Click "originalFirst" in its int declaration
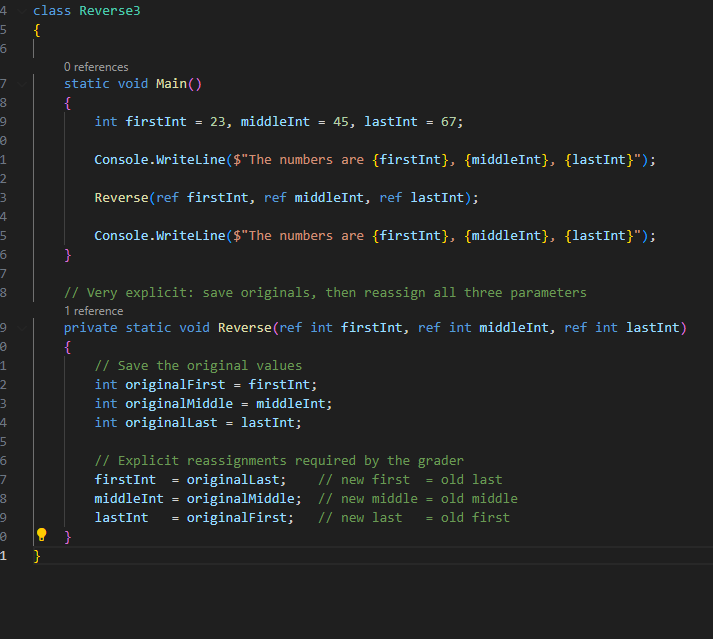Screen dimensions: 713x639 click(175, 385)
